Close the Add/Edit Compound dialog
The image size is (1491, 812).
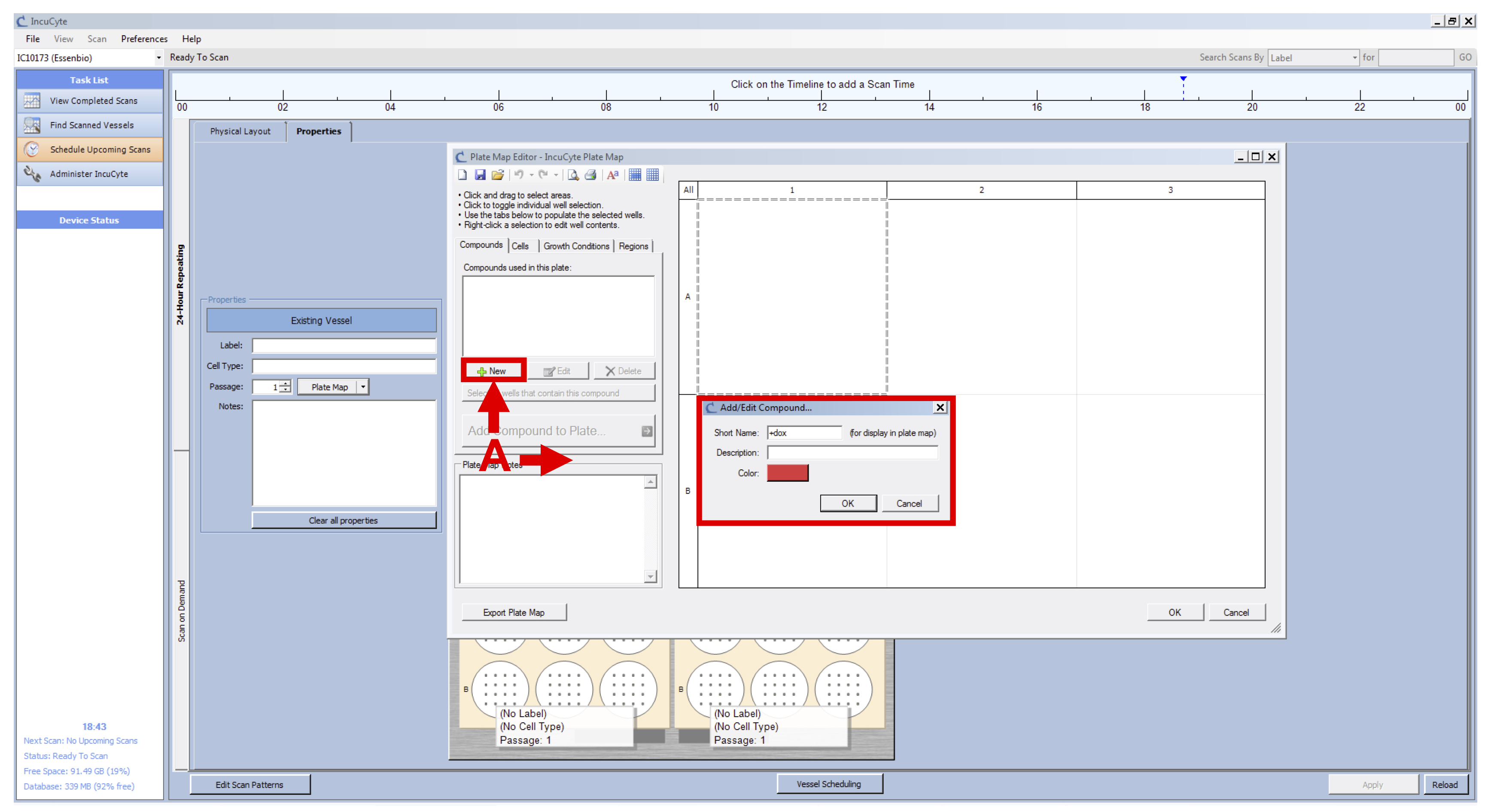tap(940, 408)
